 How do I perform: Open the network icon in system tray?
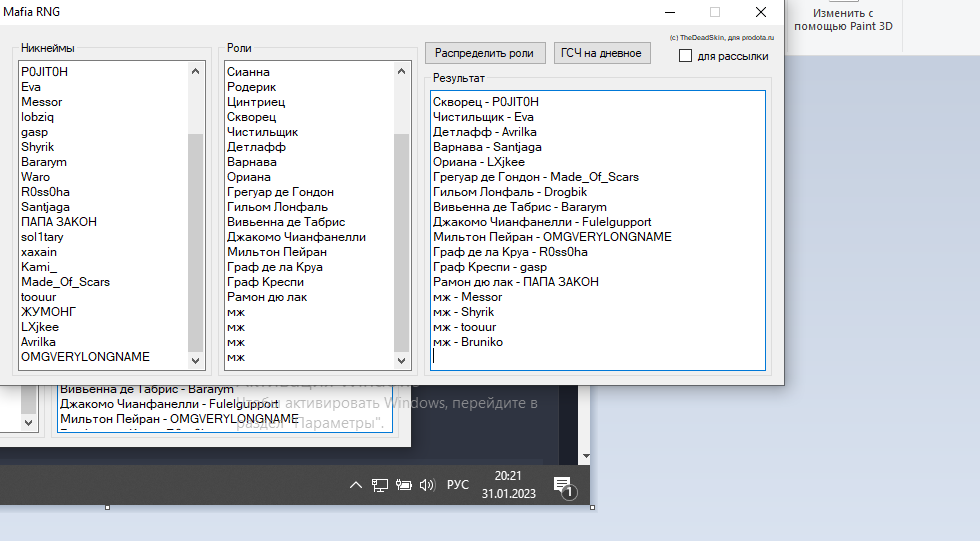coord(380,485)
